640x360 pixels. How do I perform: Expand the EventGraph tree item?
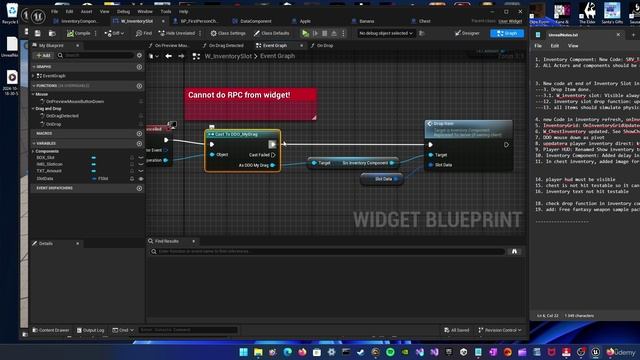[x=33, y=76]
